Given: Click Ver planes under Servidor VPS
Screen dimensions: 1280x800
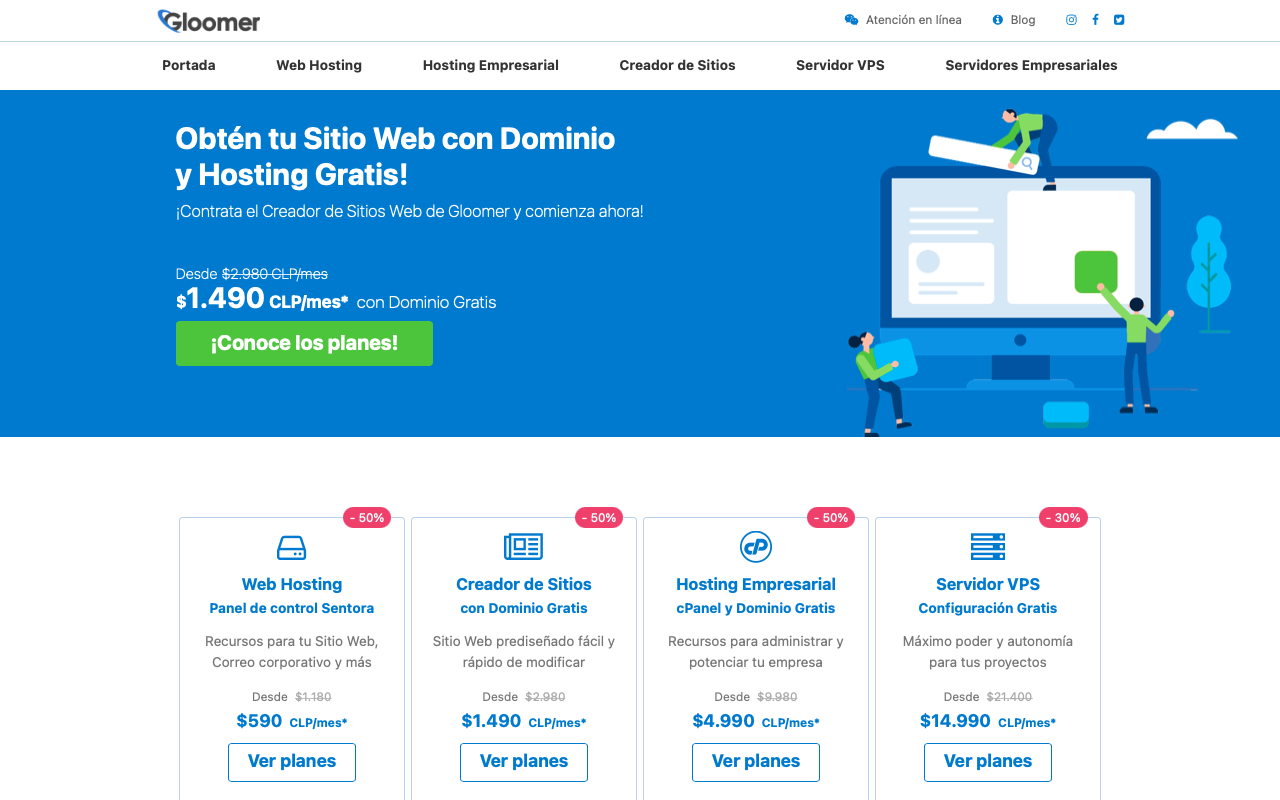Looking at the screenshot, I should tap(987, 761).
